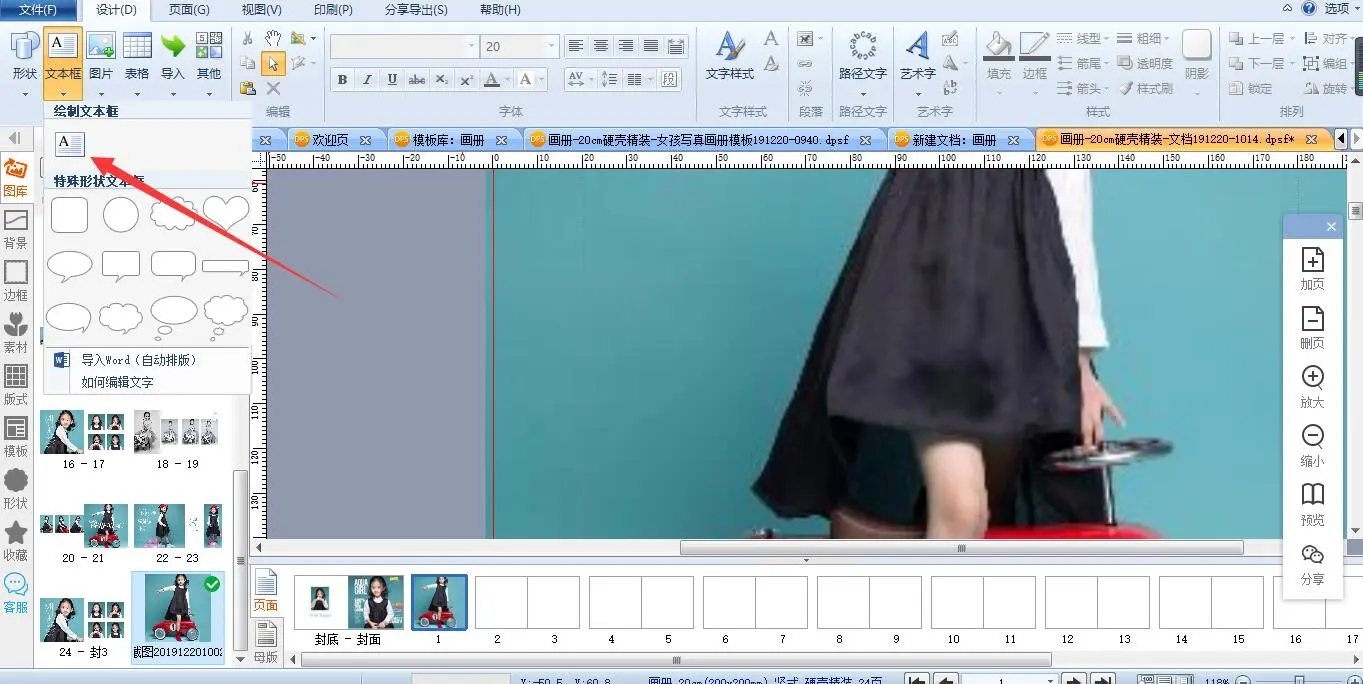The width and height of the screenshot is (1363, 684).
Task: Click Import Word auto layout
Action: tap(138, 360)
